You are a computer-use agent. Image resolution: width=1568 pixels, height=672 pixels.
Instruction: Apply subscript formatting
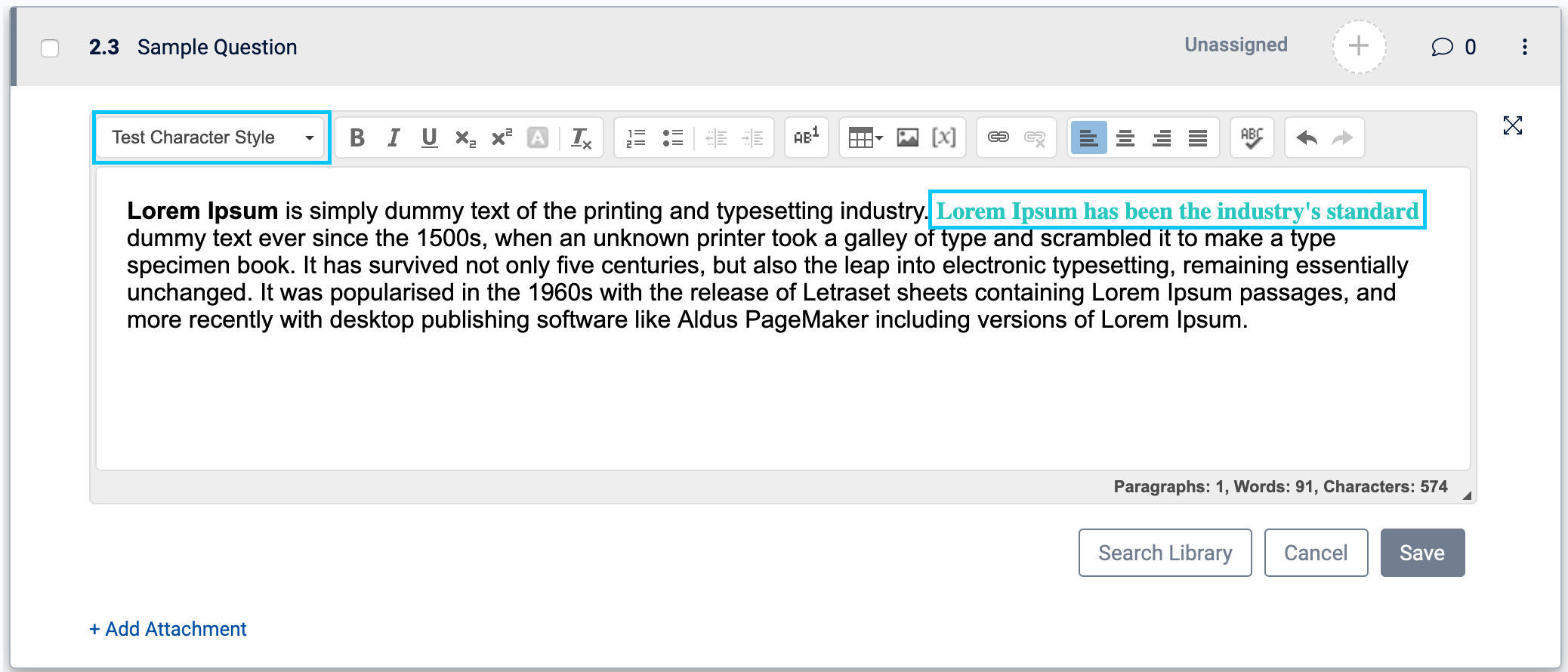465,137
